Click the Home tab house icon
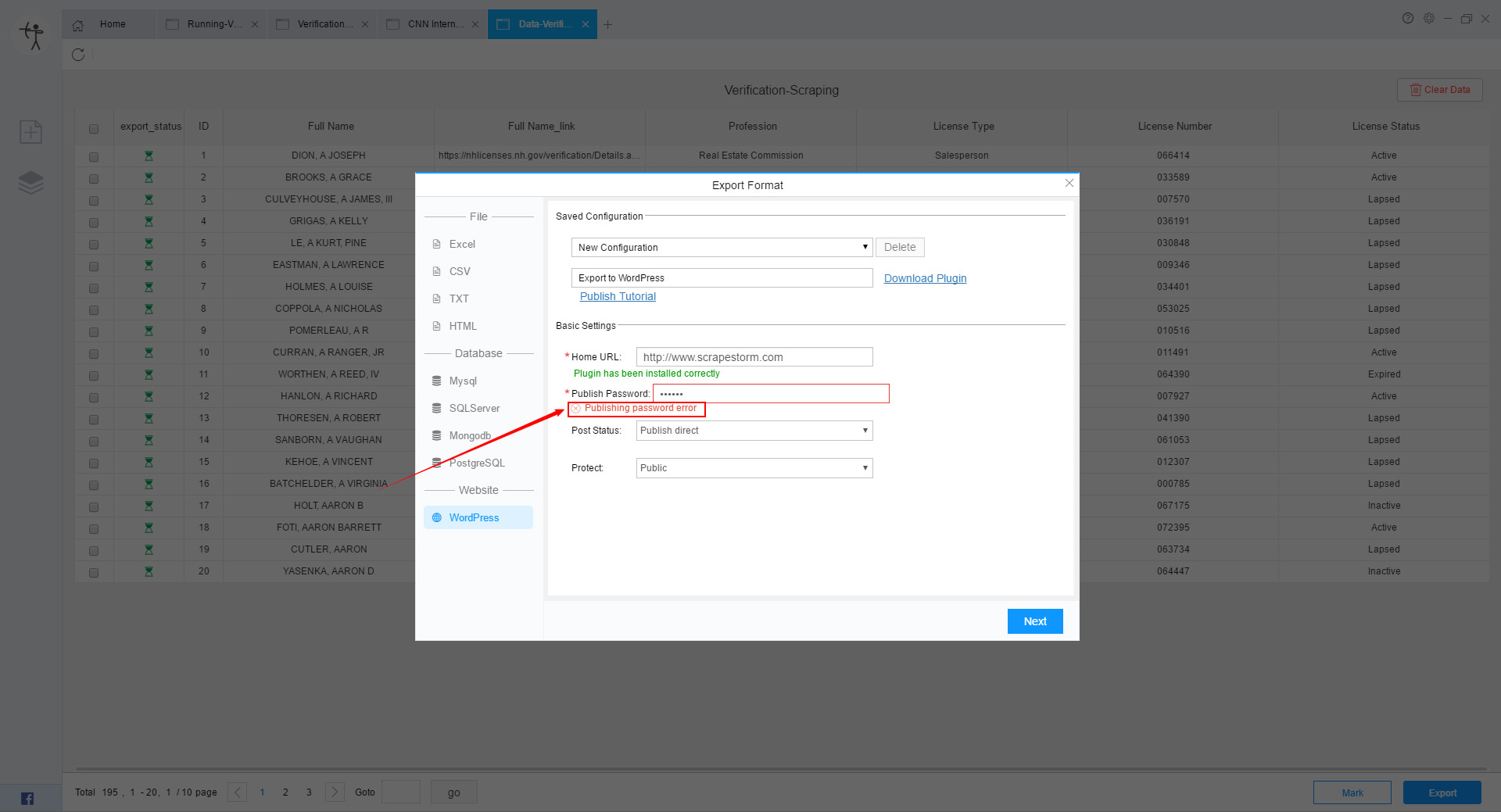1501x812 pixels. pos(78,25)
